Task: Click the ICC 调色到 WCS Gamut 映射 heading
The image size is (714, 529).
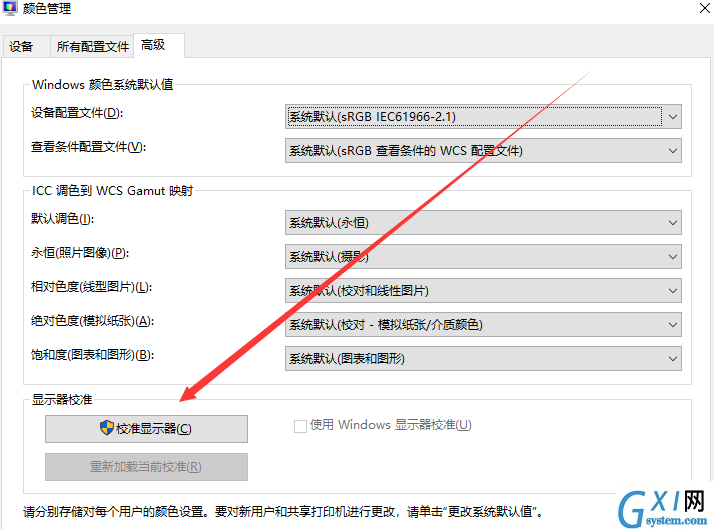Action: pos(112,191)
